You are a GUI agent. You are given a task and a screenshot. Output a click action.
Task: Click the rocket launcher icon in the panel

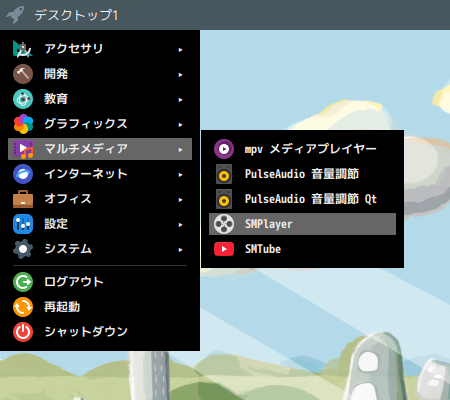tap(15, 15)
